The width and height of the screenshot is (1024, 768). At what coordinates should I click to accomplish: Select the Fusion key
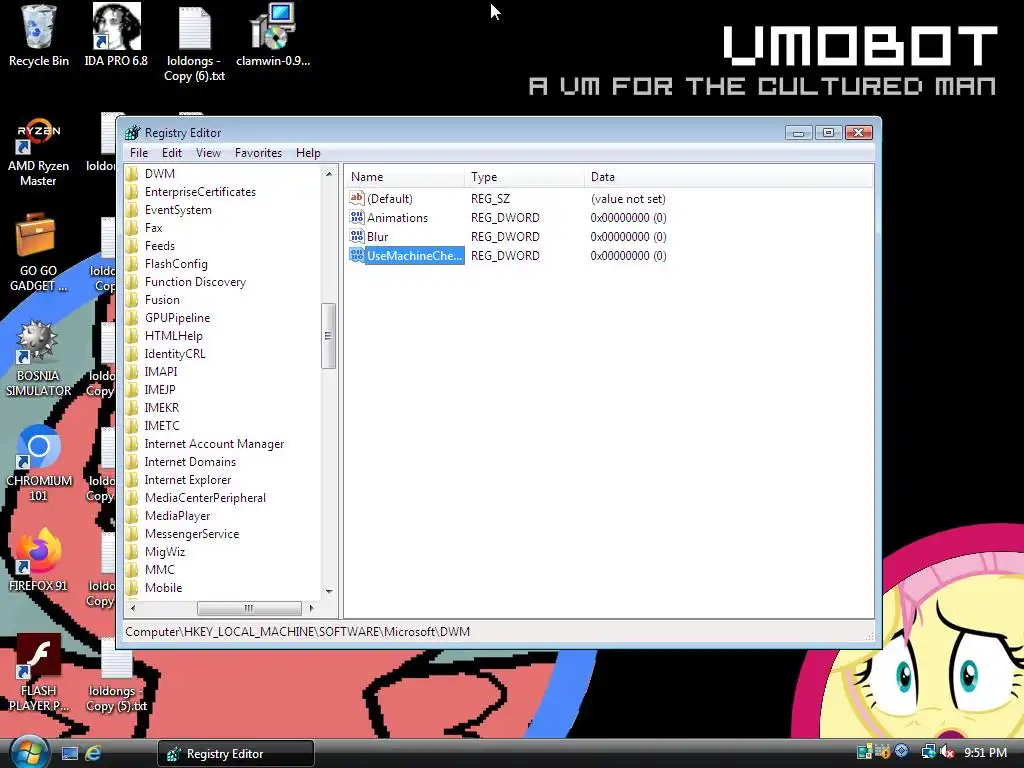[162, 300]
